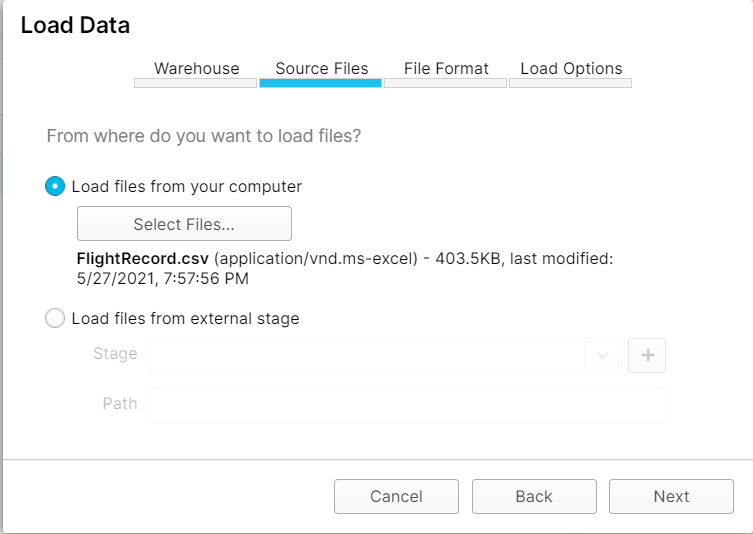
Task: Go Back to the previous step
Action: coord(534,496)
